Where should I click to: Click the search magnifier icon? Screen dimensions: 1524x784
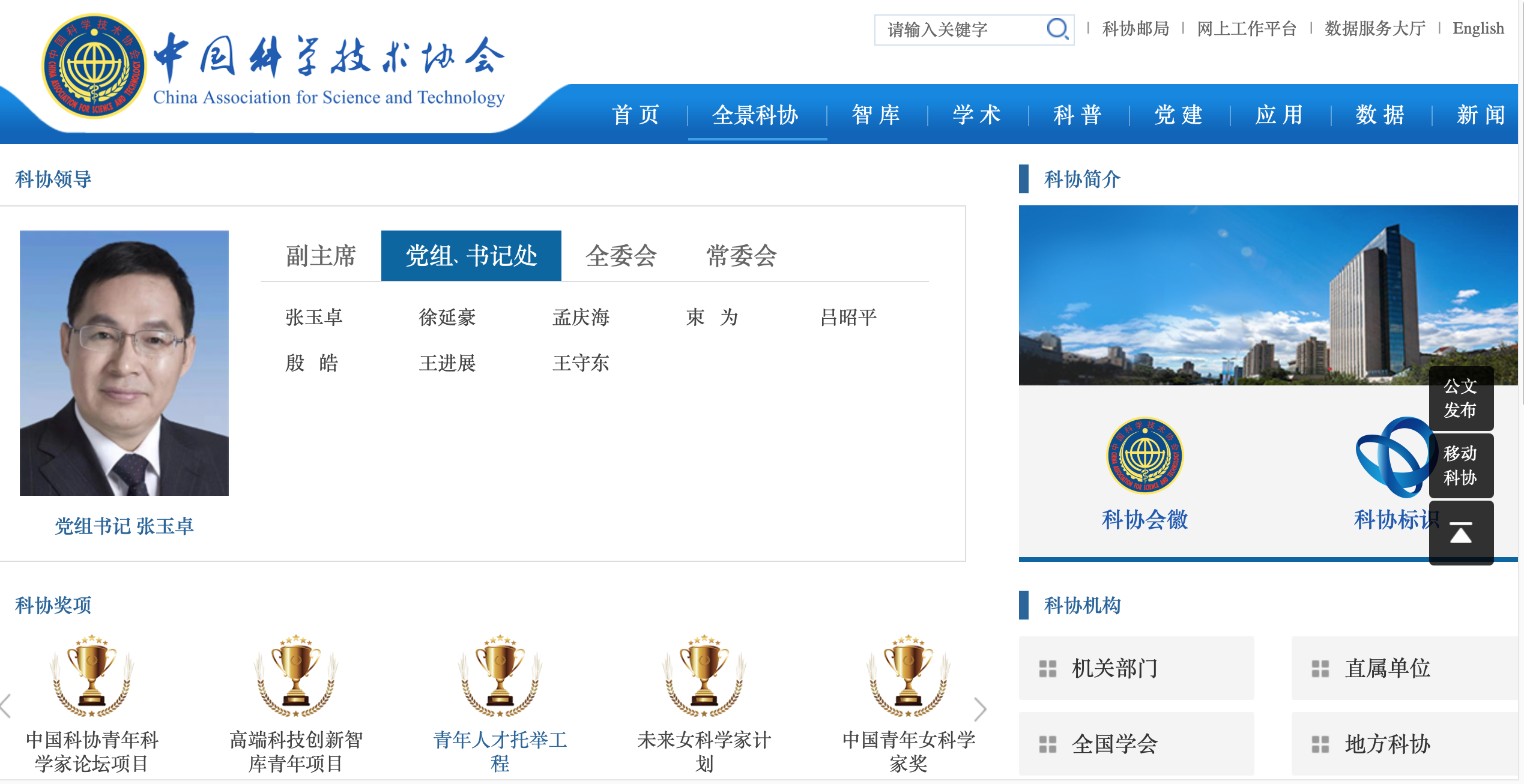point(1057,29)
